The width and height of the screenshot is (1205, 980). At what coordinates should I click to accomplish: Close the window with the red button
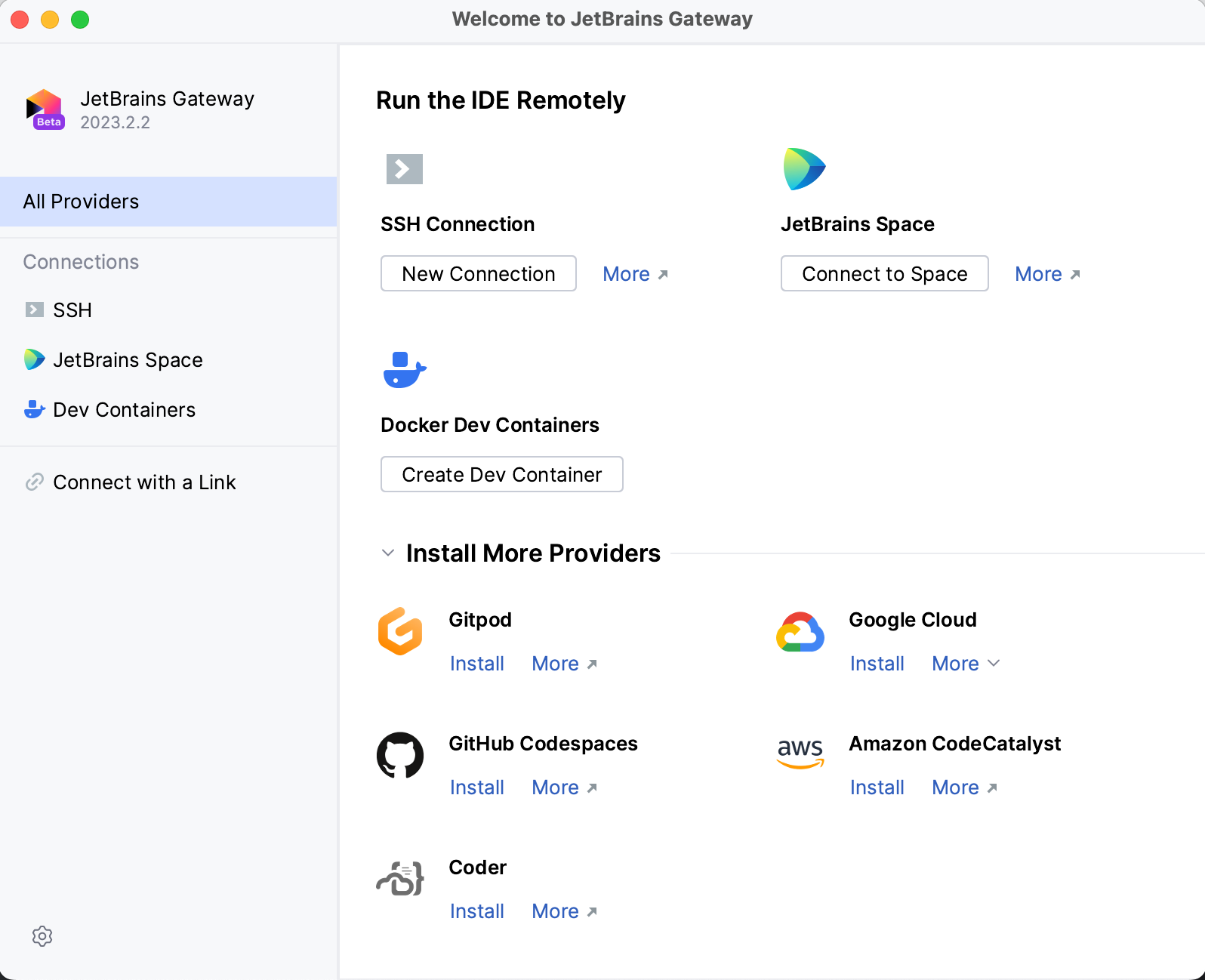tap(20, 20)
